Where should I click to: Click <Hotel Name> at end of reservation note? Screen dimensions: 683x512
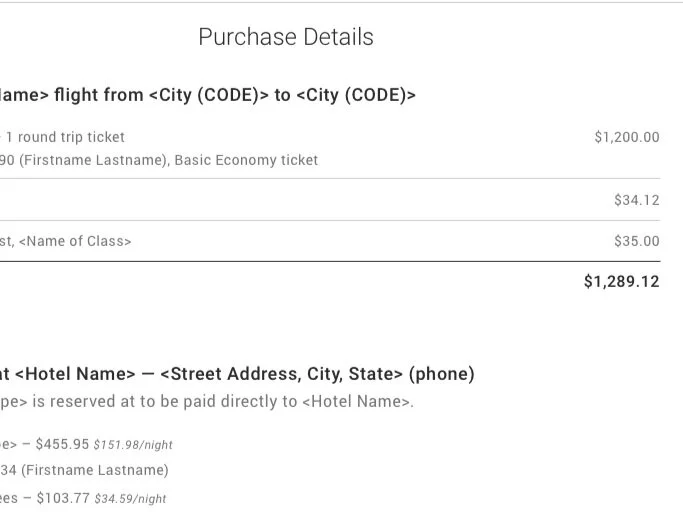(x=357, y=401)
